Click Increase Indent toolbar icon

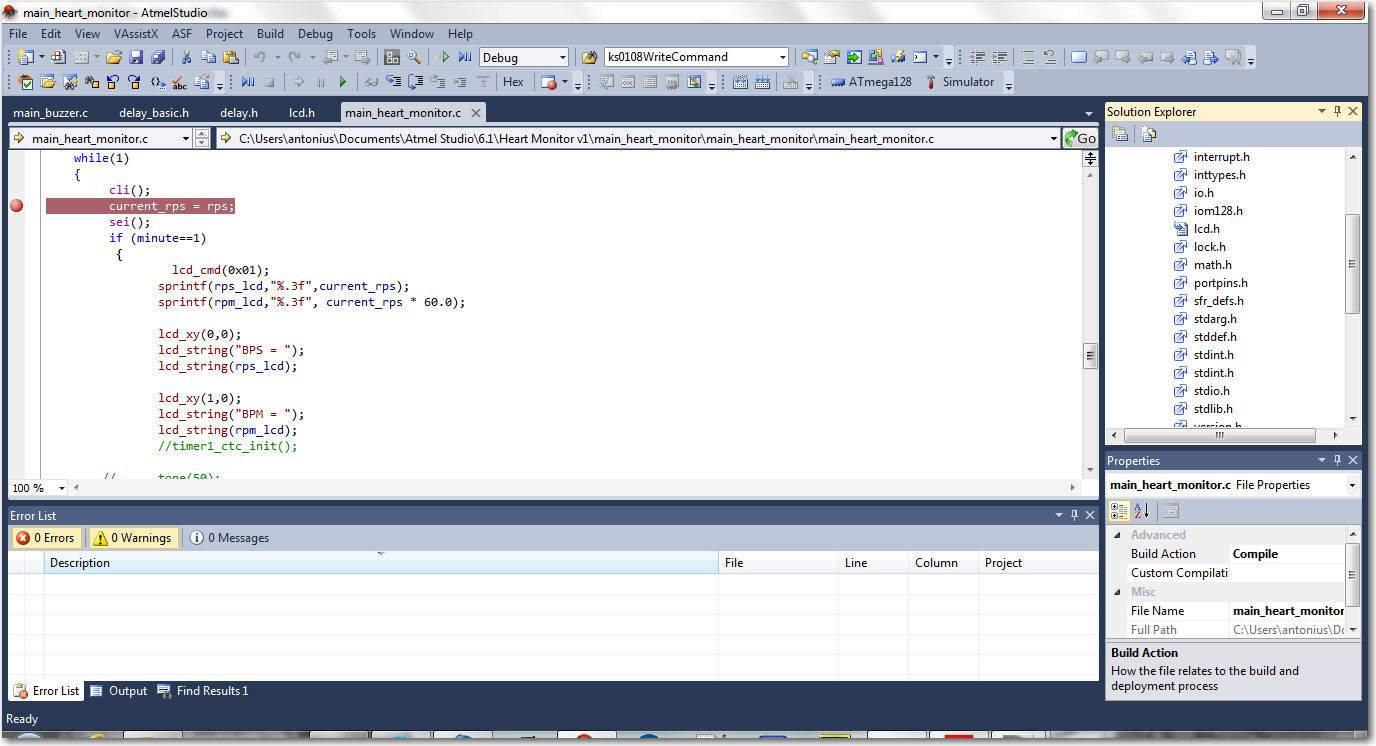point(1000,57)
